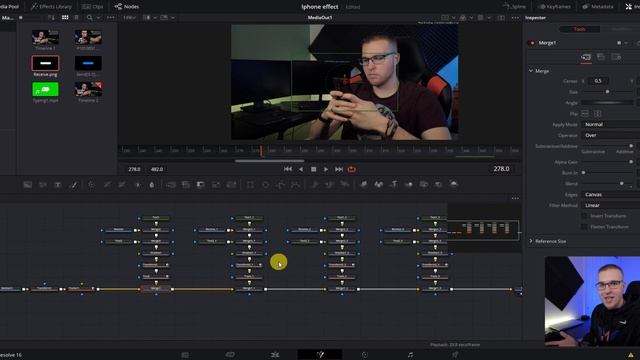Click the Center X value field showing 0.5
The height and width of the screenshot is (360, 640).
click(598, 81)
